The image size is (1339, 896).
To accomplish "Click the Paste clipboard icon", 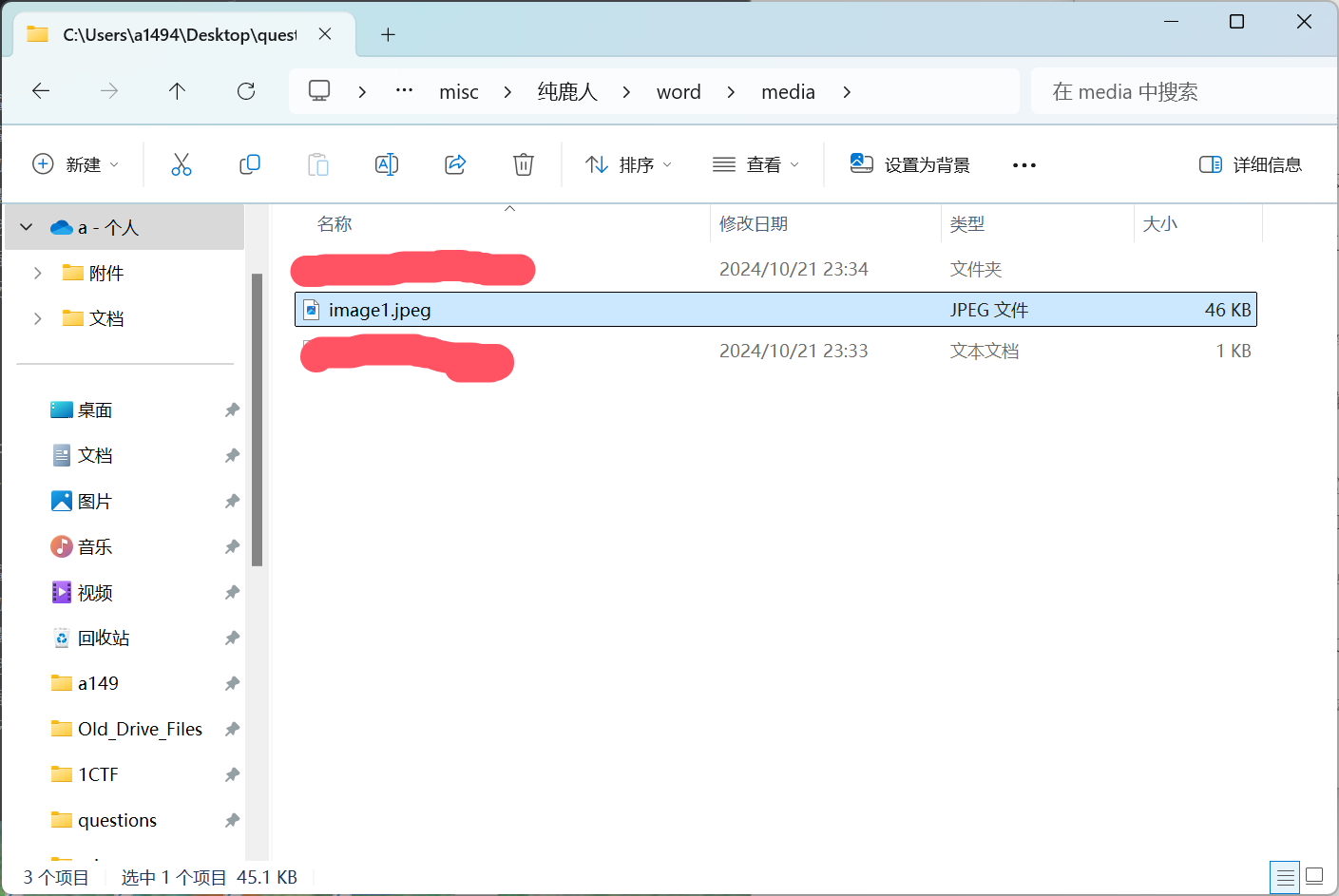I will [318, 164].
